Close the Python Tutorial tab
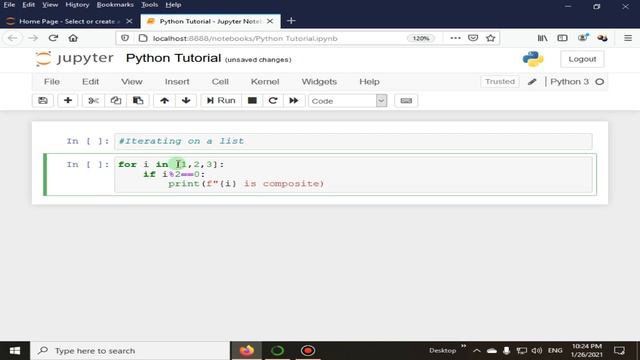640x360 pixels. tap(270, 21)
